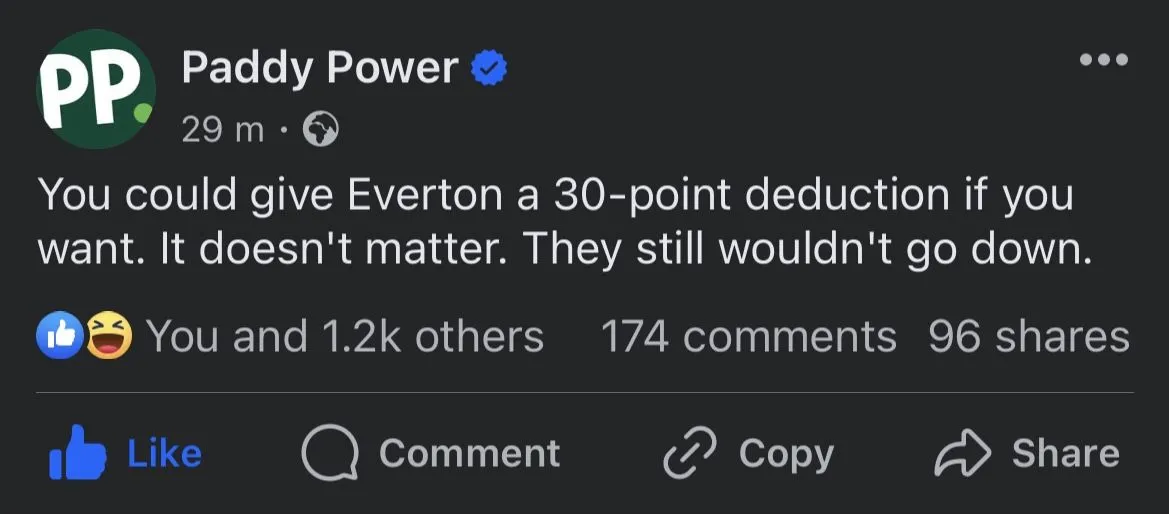Click the arrow Share icon
This screenshot has width=1169, height=514.
tap(960, 455)
